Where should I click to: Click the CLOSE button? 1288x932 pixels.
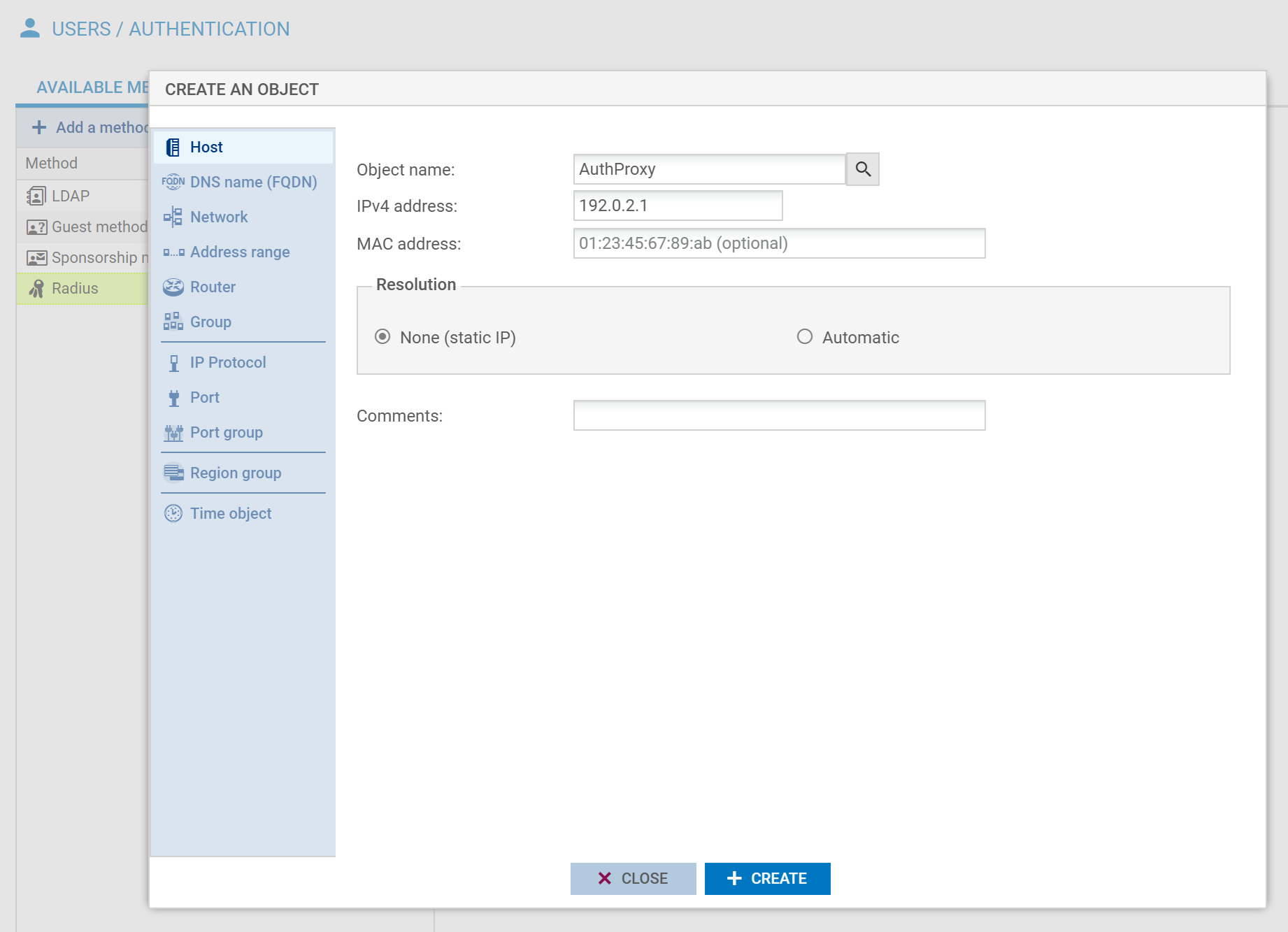pyautogui.click(x=633, y=878)
